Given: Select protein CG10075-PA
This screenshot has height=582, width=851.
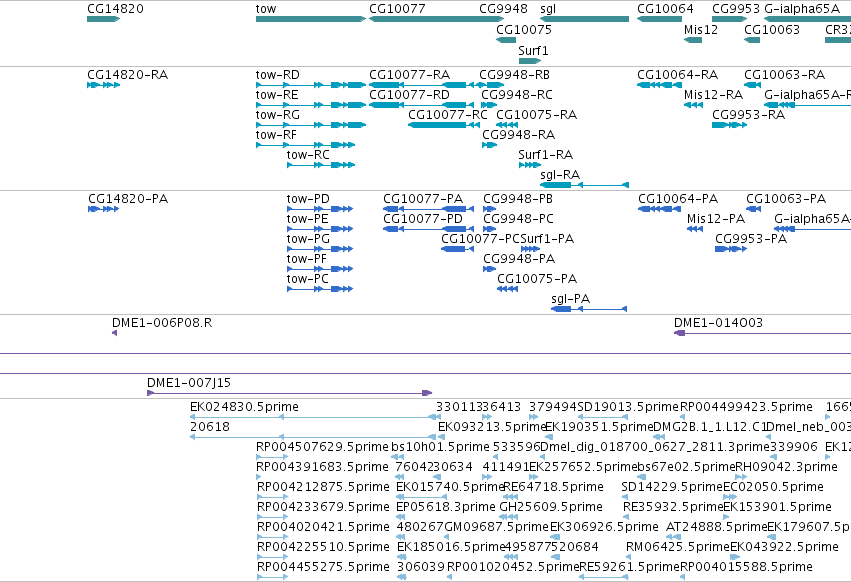Looking at the screenshot, I should [507, 289].
